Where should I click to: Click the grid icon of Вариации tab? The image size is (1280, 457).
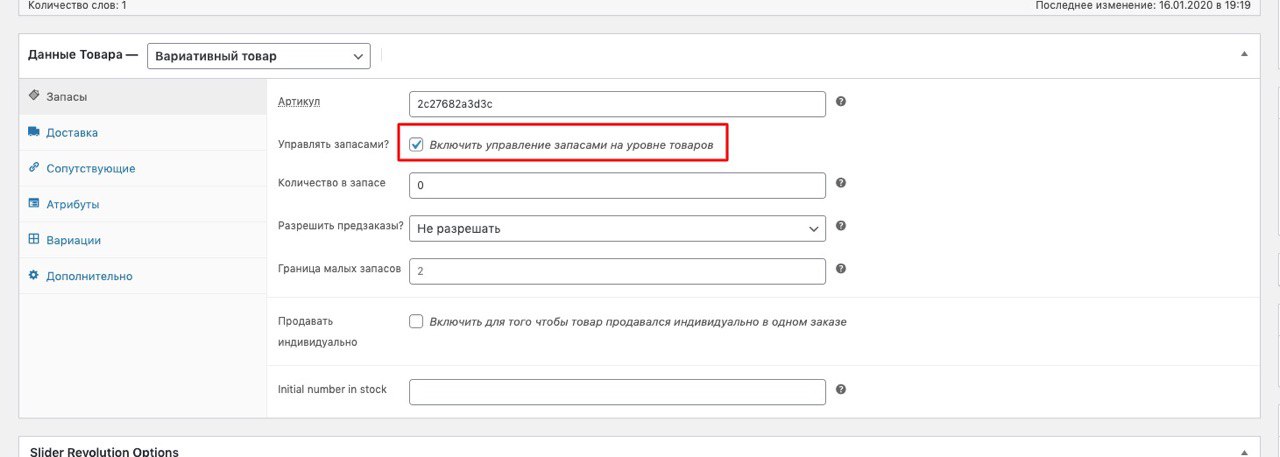click(x=34, y=240)
